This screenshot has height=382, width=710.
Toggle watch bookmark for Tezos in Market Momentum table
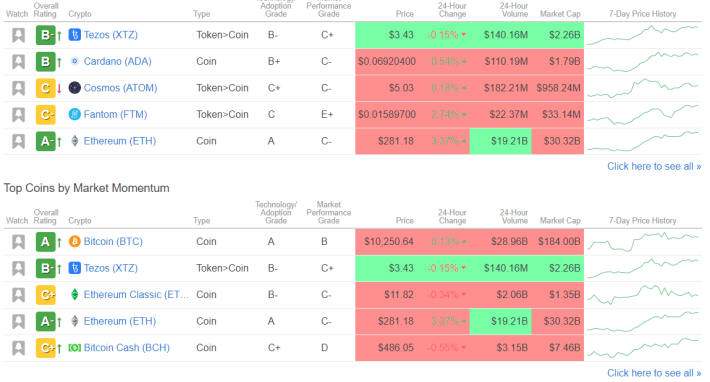click(x=18, y=268)
